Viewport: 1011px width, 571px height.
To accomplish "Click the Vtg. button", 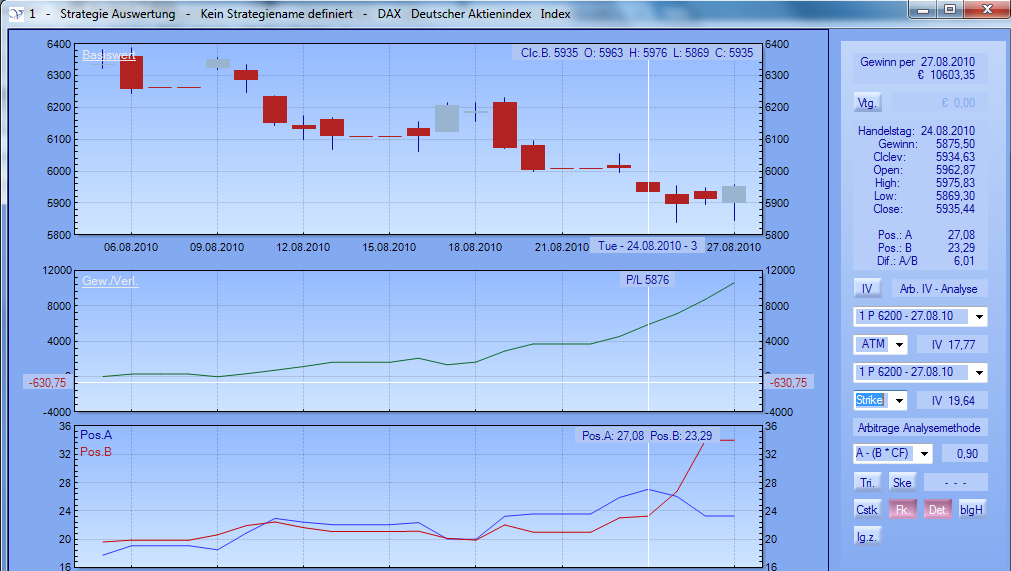I will point(867,103).
